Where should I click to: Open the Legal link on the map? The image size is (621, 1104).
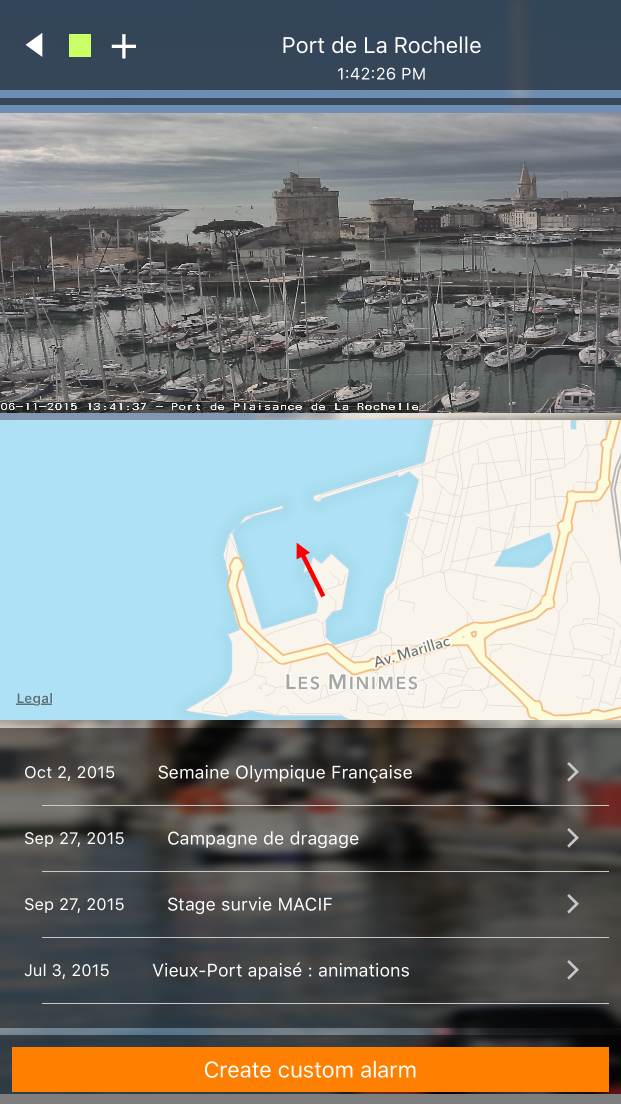[34, 698]
